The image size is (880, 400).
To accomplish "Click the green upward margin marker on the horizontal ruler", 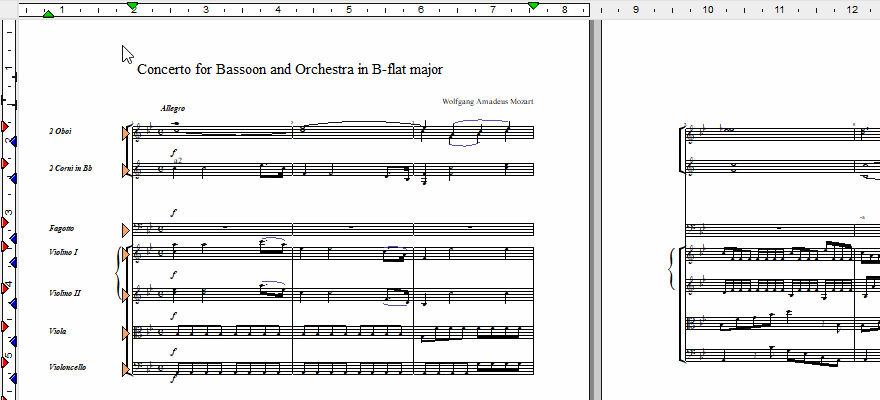I will click(x=49, y=13).
